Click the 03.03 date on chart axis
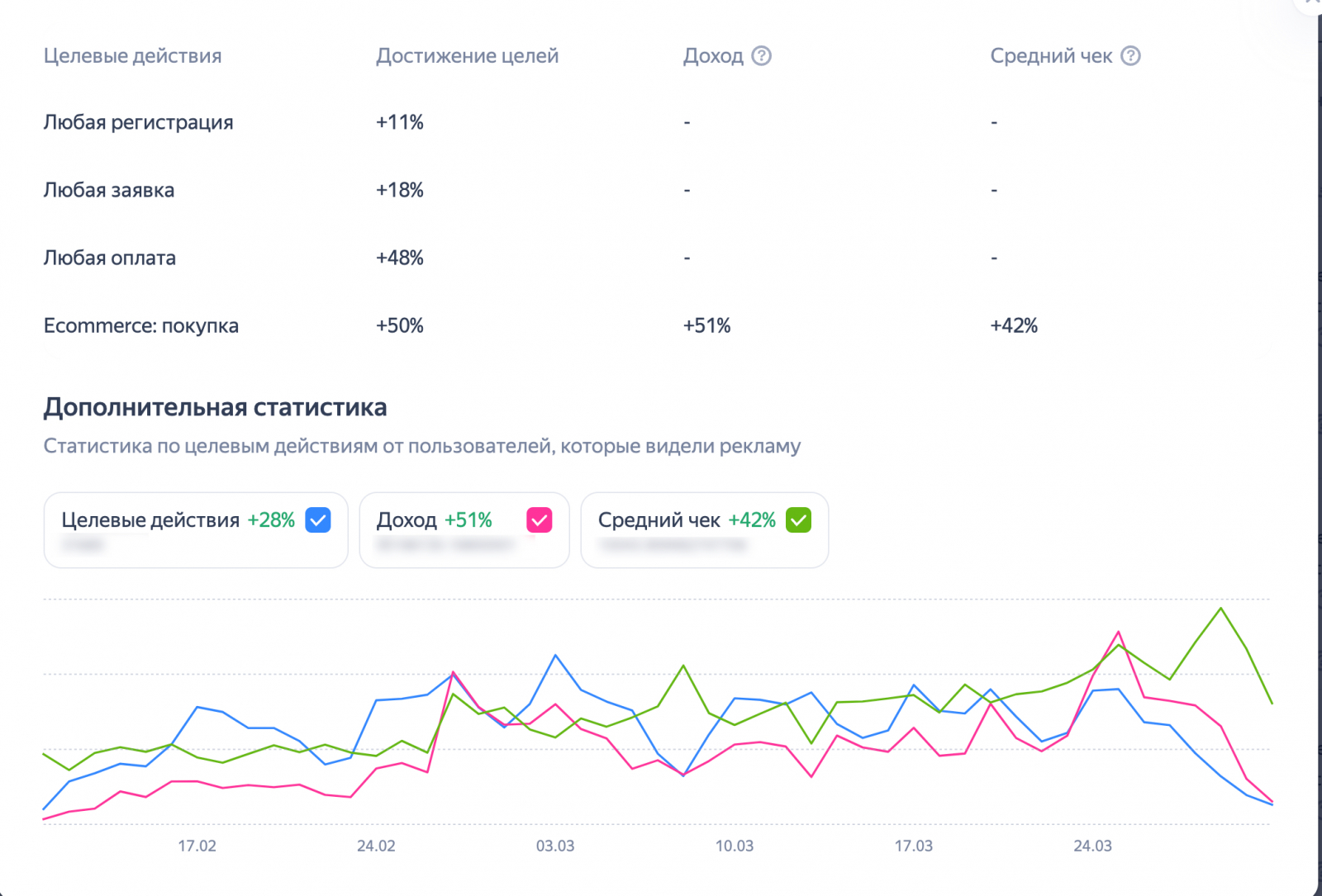This screenshot has height=896, width=1322. [555, 846]
